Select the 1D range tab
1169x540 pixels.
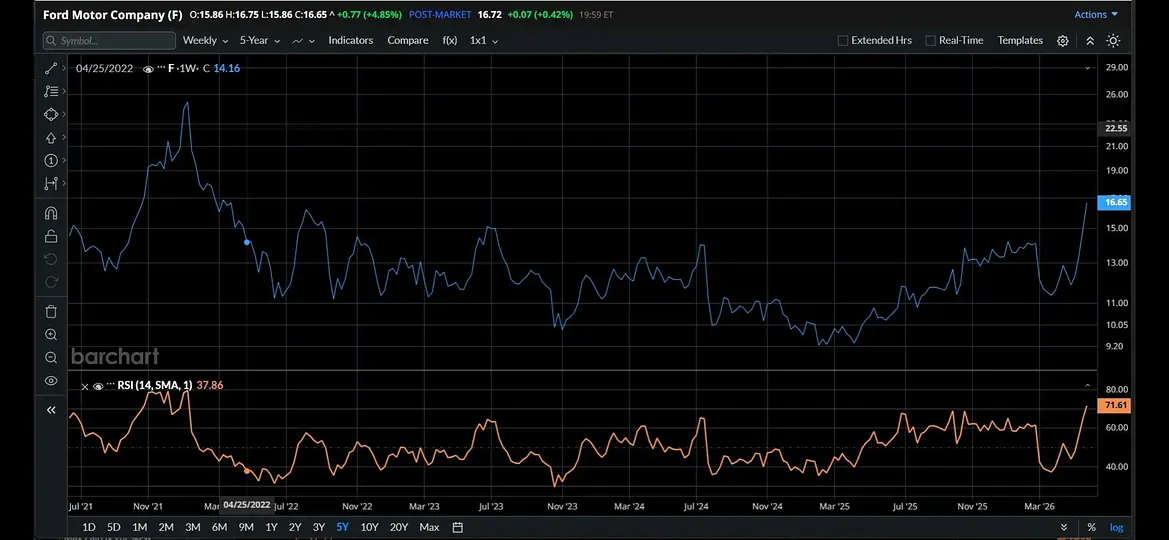click(89, 527)
